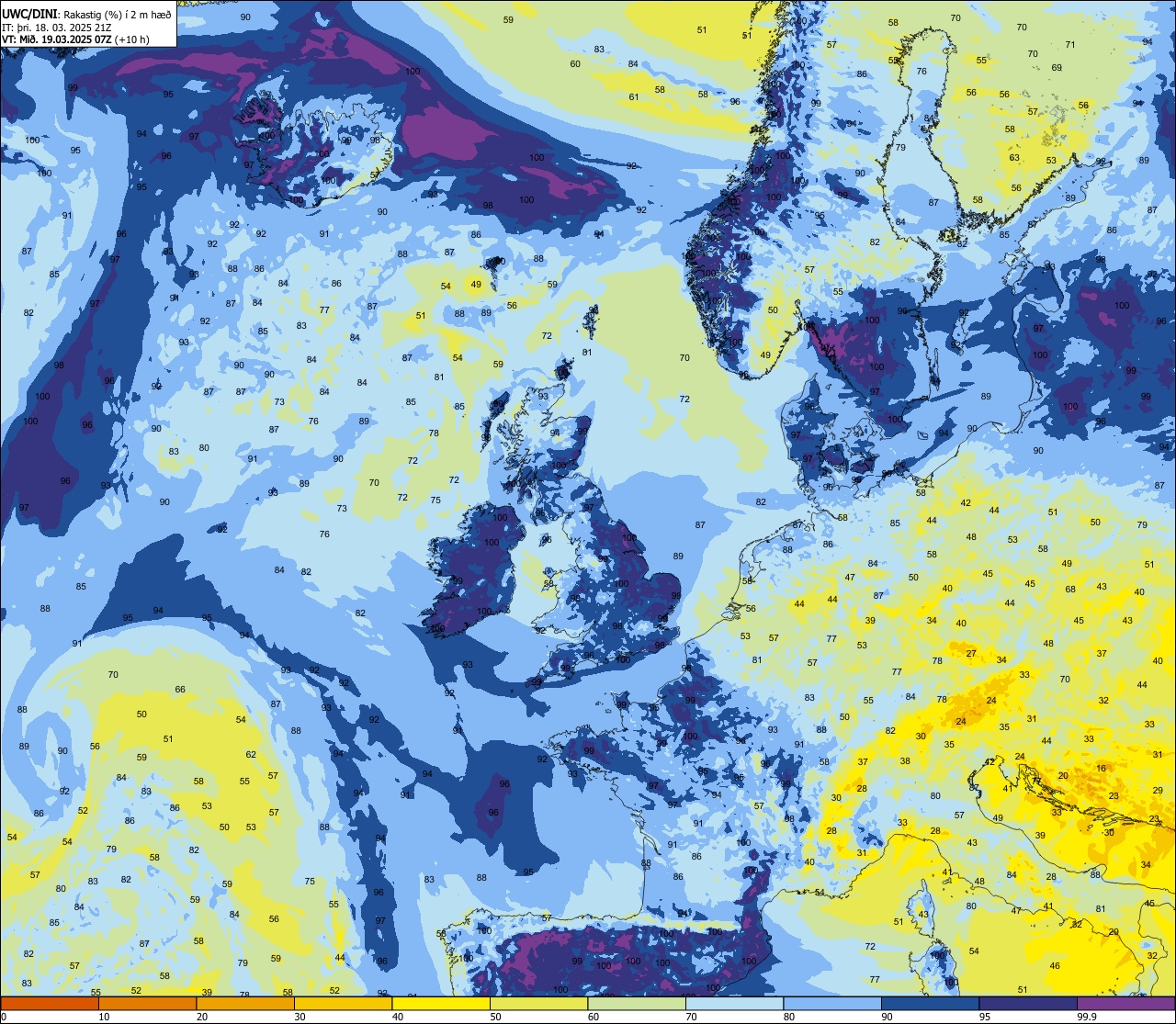Pick the yellow legend color for 40–50 percent
Viewport: 1176px width, 1024px height.
[441, 1003]
